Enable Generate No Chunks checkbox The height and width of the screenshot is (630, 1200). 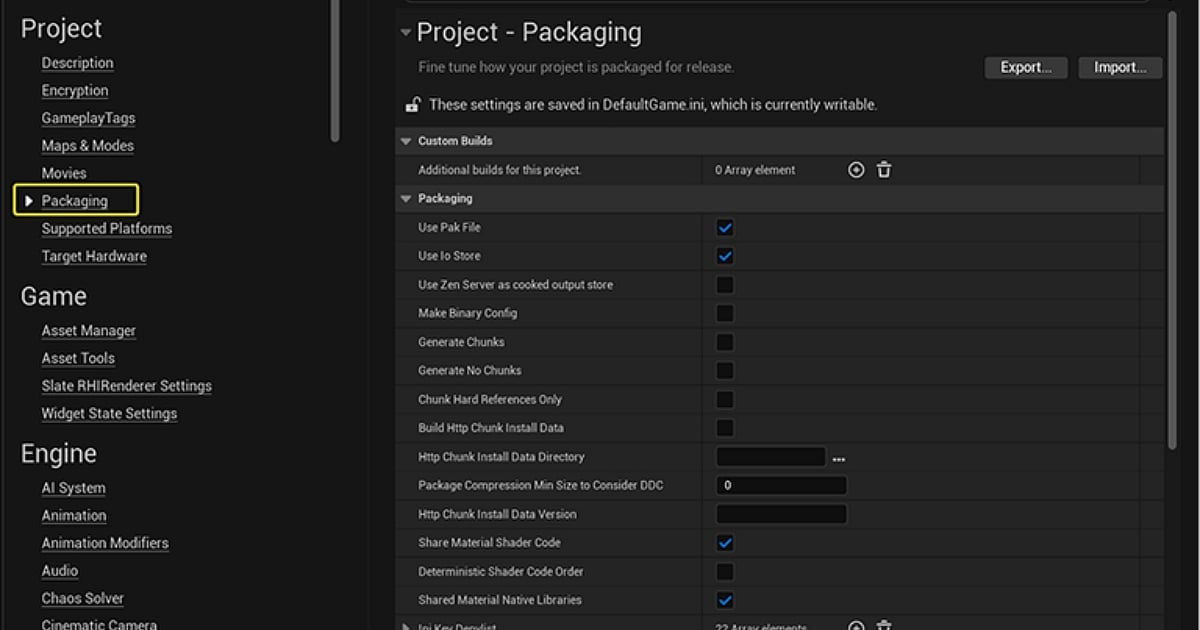pyautogui.click(x=725, y=371)
